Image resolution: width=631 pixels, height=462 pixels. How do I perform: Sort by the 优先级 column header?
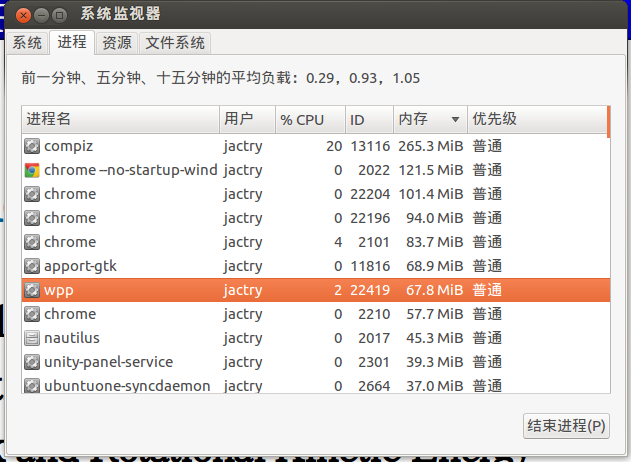click(x=537, y=120)
